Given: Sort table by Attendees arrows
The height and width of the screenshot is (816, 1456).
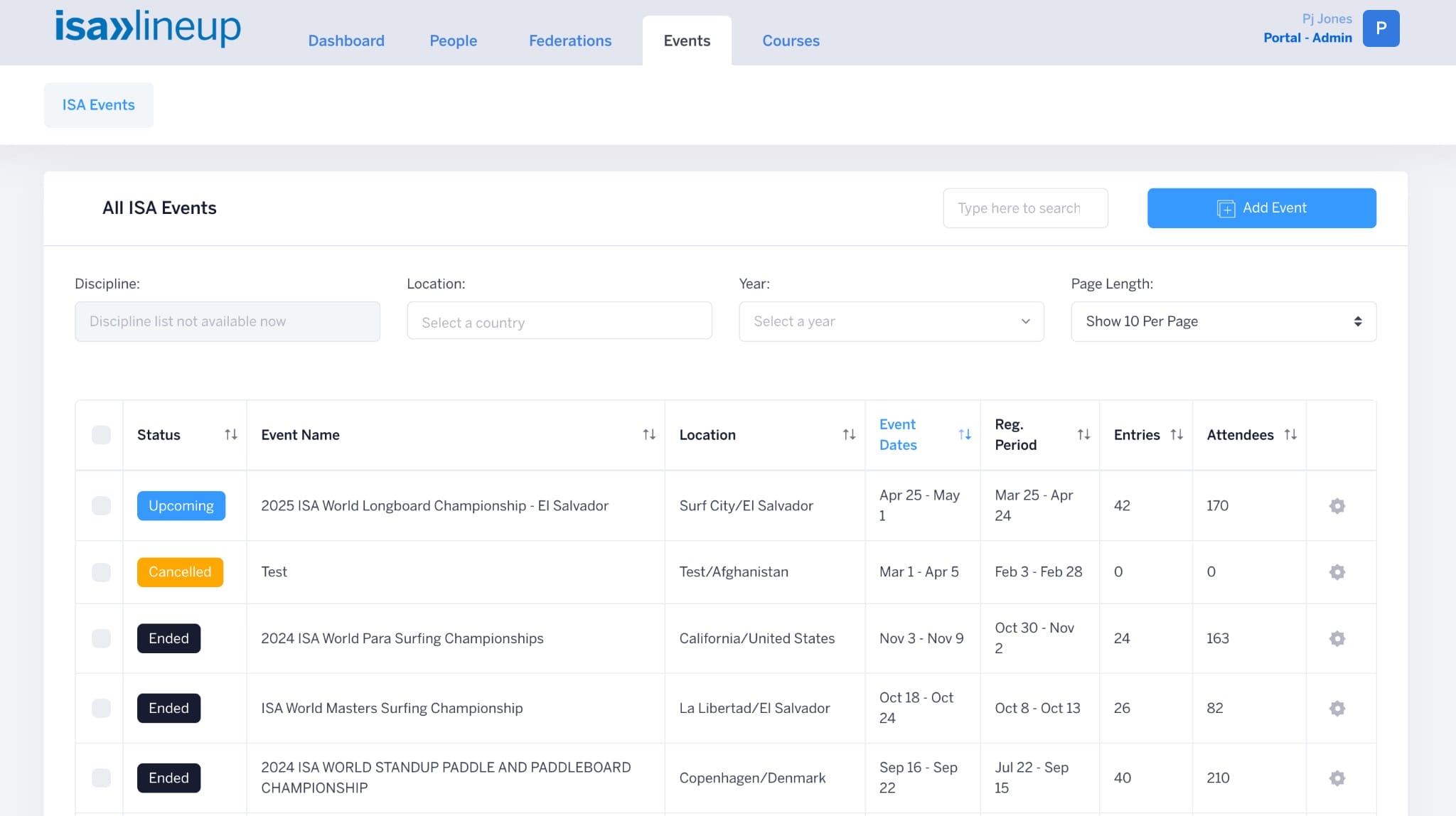Looking at the screenshot, I should click(1290, 434).
